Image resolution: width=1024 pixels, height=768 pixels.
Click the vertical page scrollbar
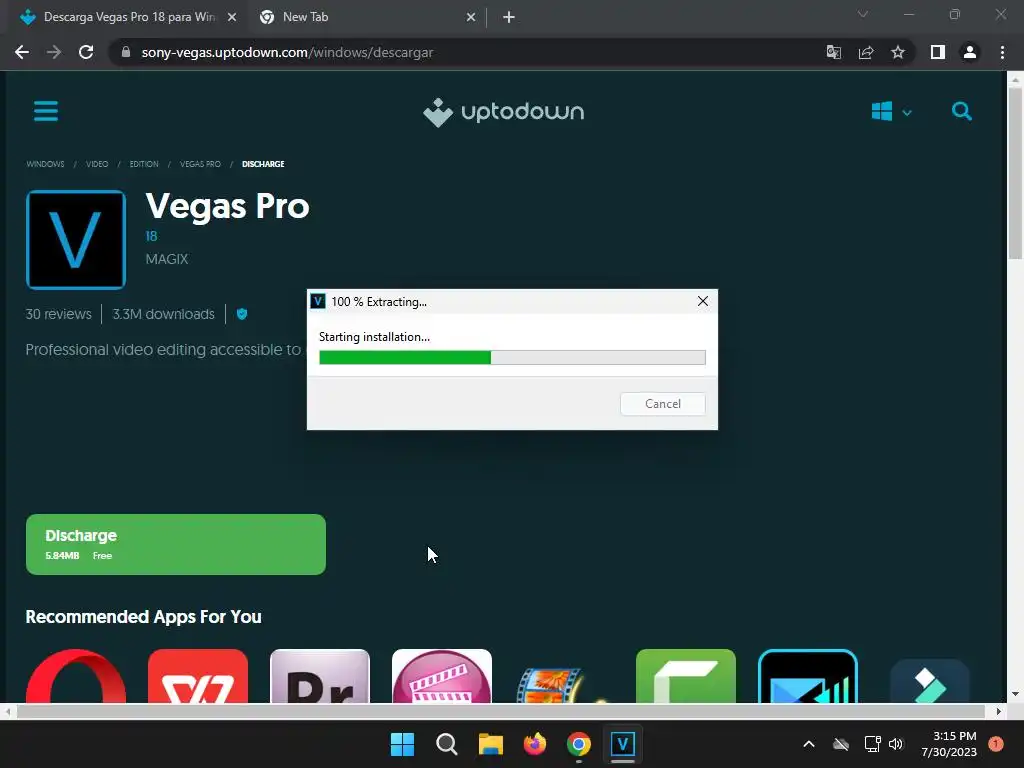tap(1015, 174)
